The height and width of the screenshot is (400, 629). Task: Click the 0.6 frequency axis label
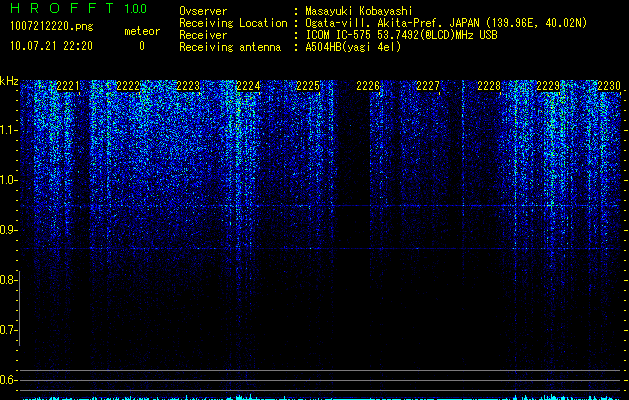click(x=8, y=380)
